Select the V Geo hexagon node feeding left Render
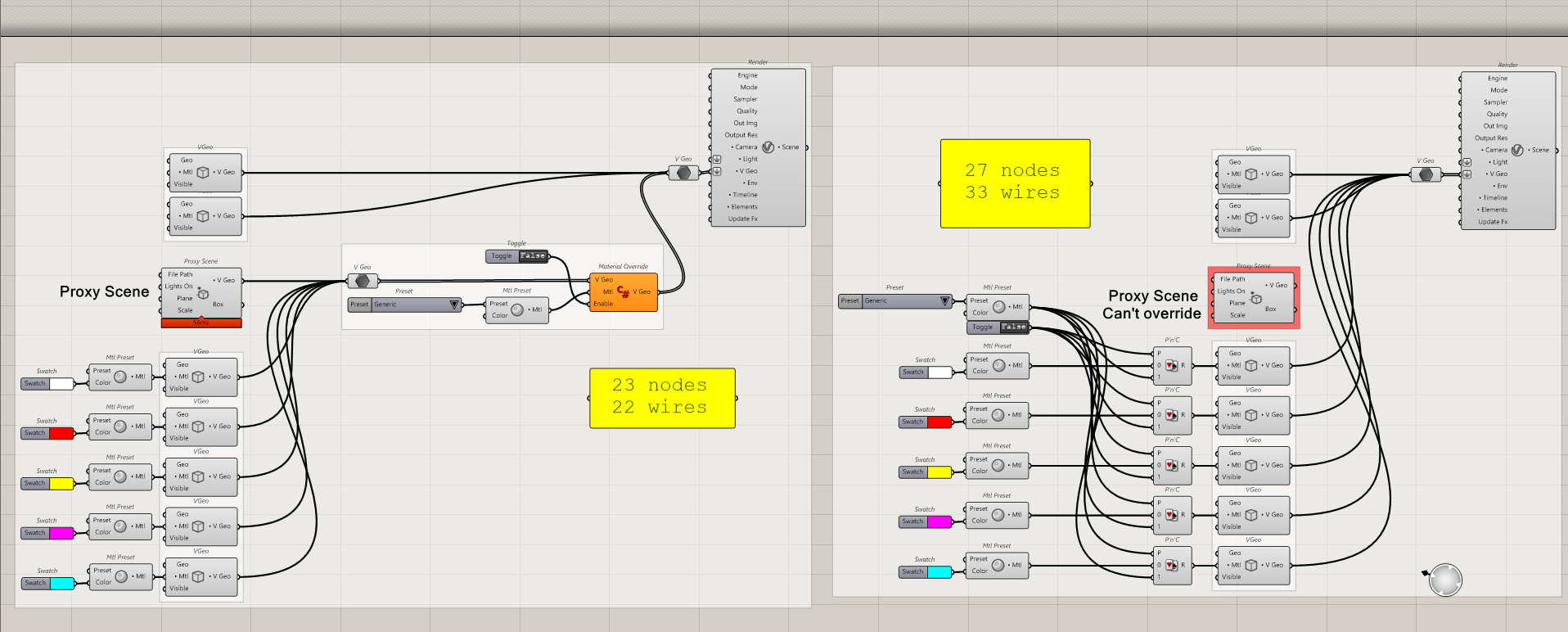The width and height of the screenshot is (1568, 632). [683, 173]
